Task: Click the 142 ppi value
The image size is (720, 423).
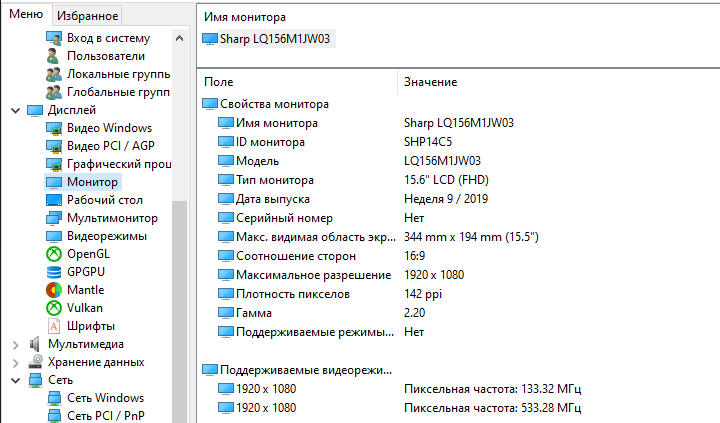Action: pyautogui.click(x=422, y=294)
